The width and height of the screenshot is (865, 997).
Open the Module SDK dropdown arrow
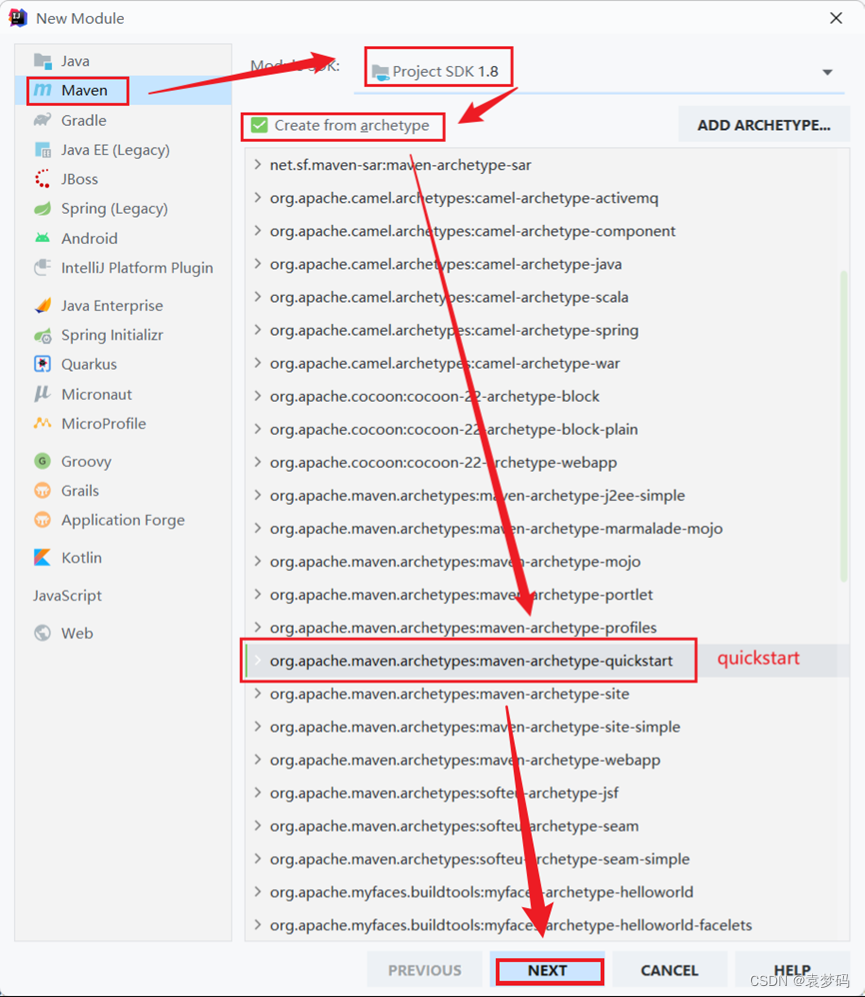pyautogui.click(x=827, y=72)
